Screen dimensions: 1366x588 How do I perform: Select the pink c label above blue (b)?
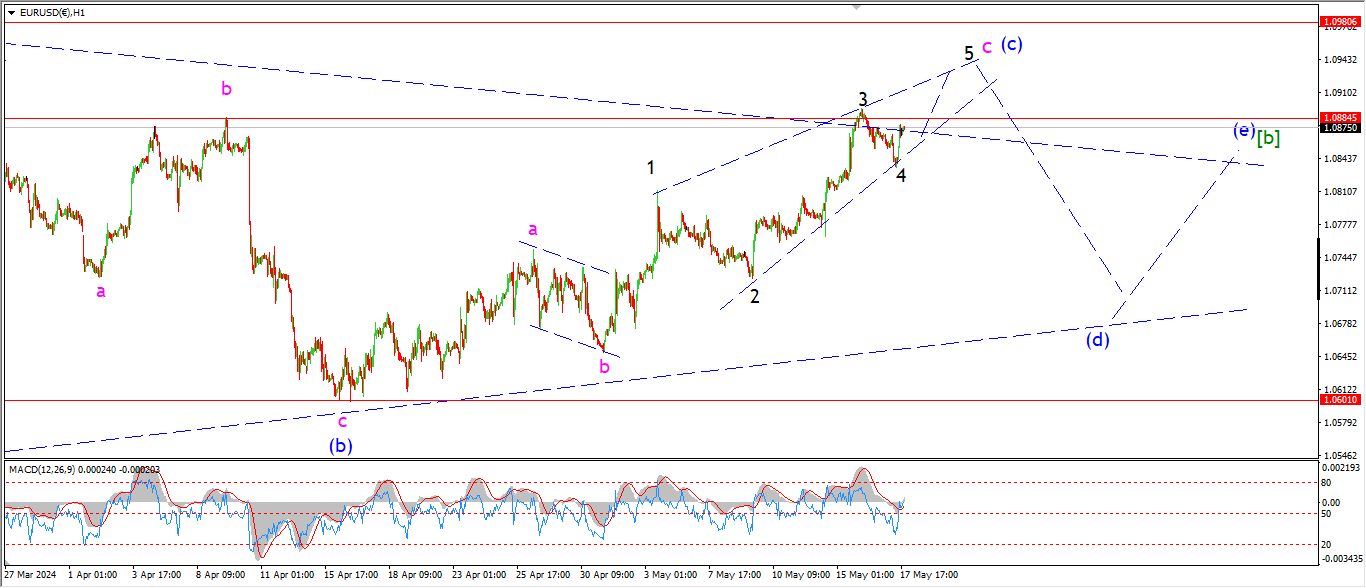pos(342,421)
